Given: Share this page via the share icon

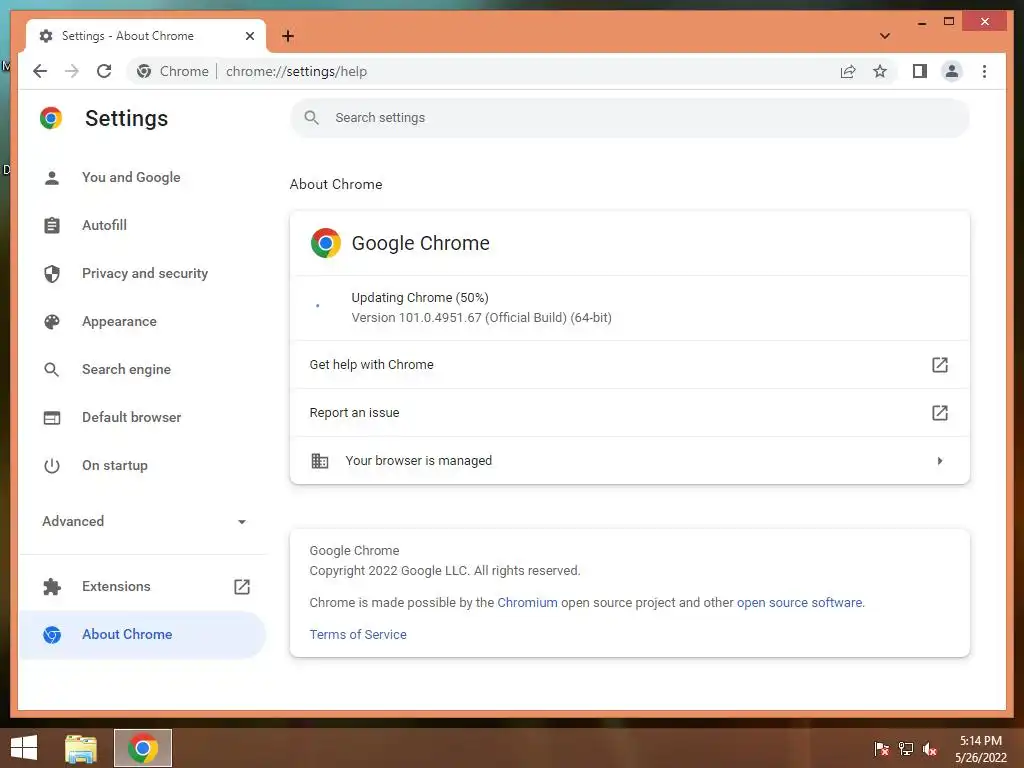Looking at the screenshot, I should click(848, 71).
